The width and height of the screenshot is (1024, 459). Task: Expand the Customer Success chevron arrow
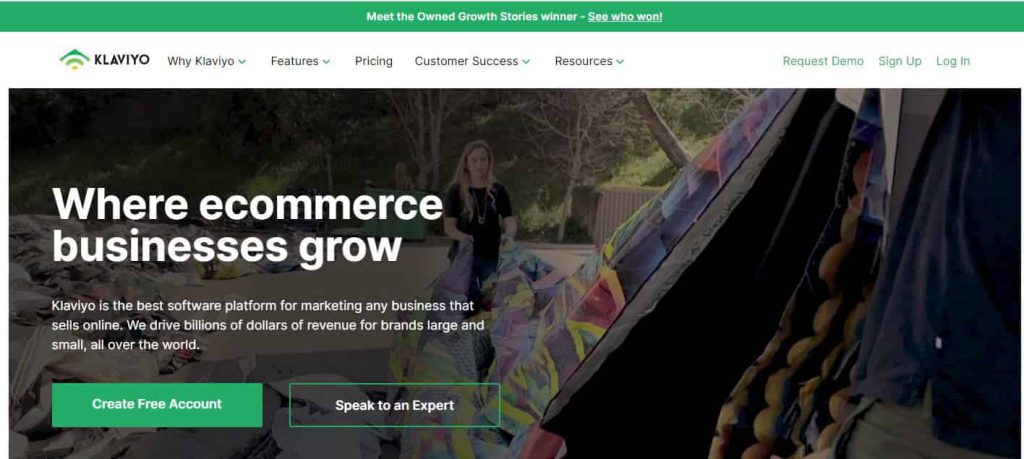(526, 61)
